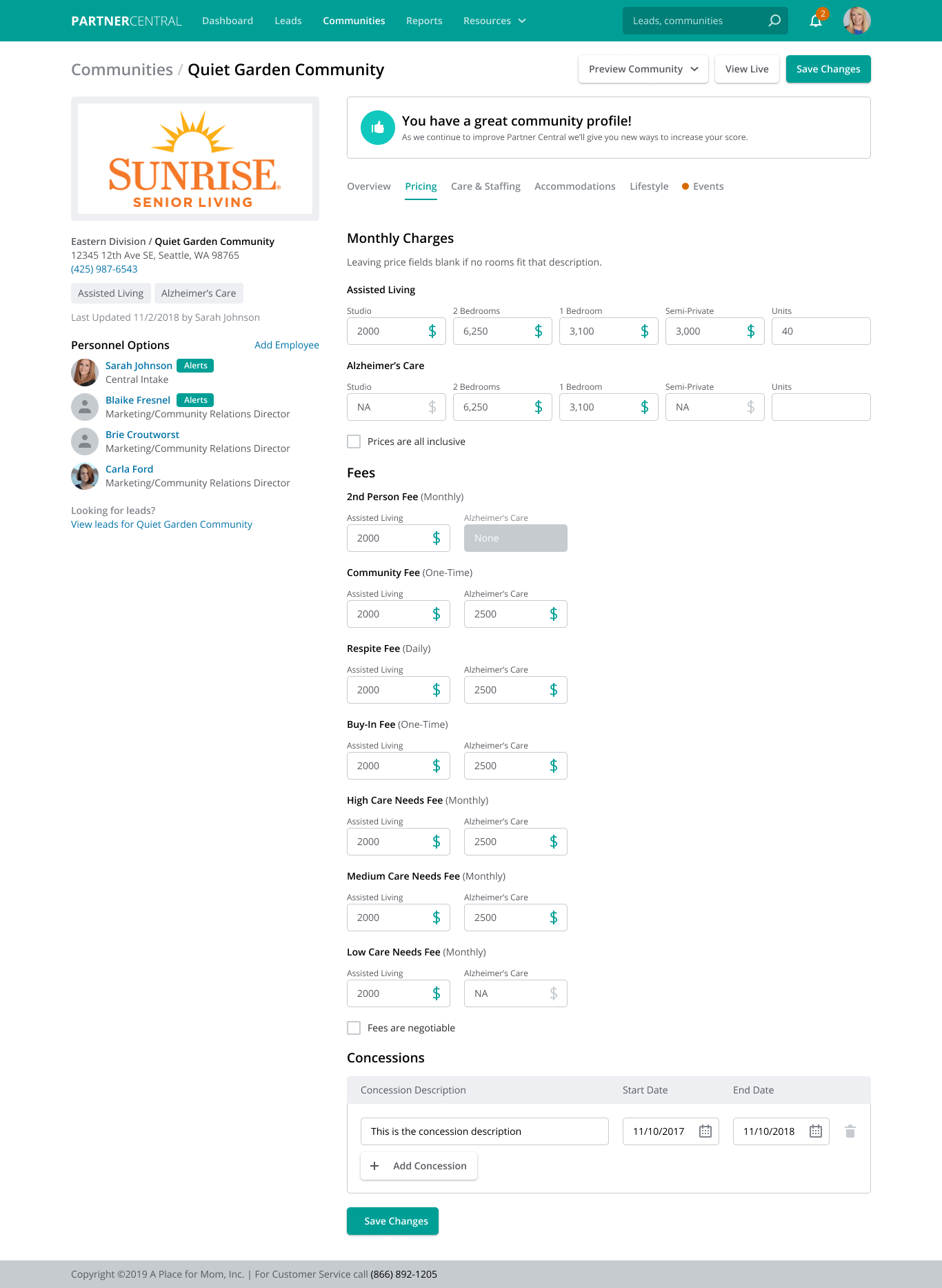The image size is (942, 1288).
Task: Switch to Care & Staffing tab
Action: [485, 186]
